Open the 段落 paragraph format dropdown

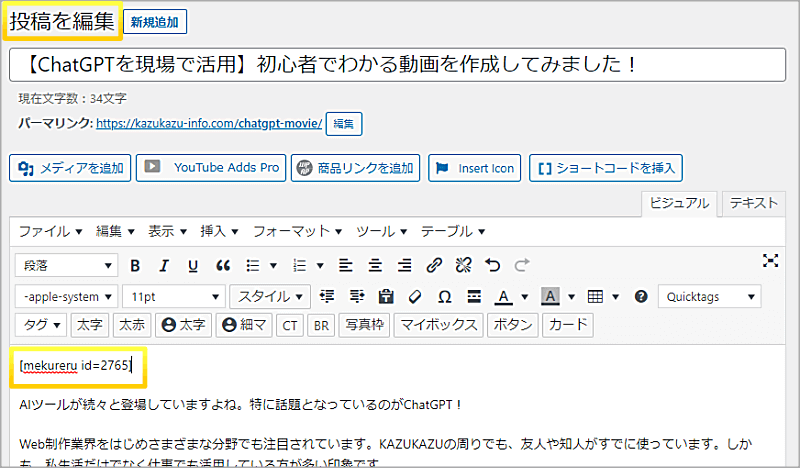(x=66, y=265)
